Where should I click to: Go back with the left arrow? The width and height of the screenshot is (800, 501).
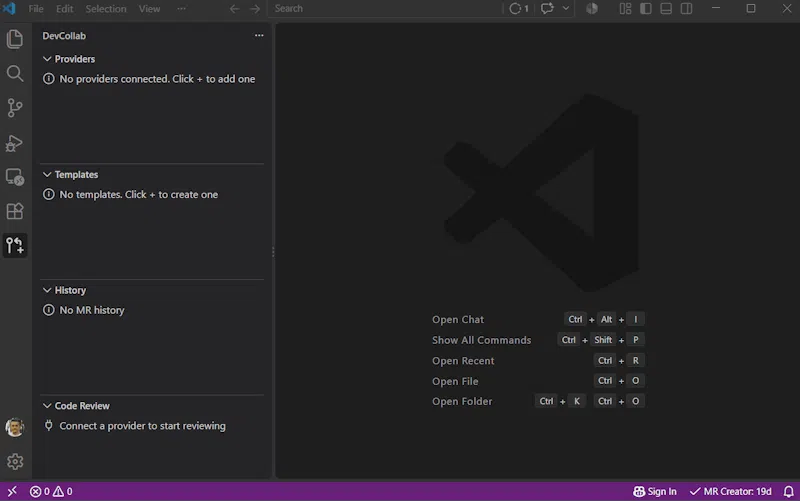(234, 9)
